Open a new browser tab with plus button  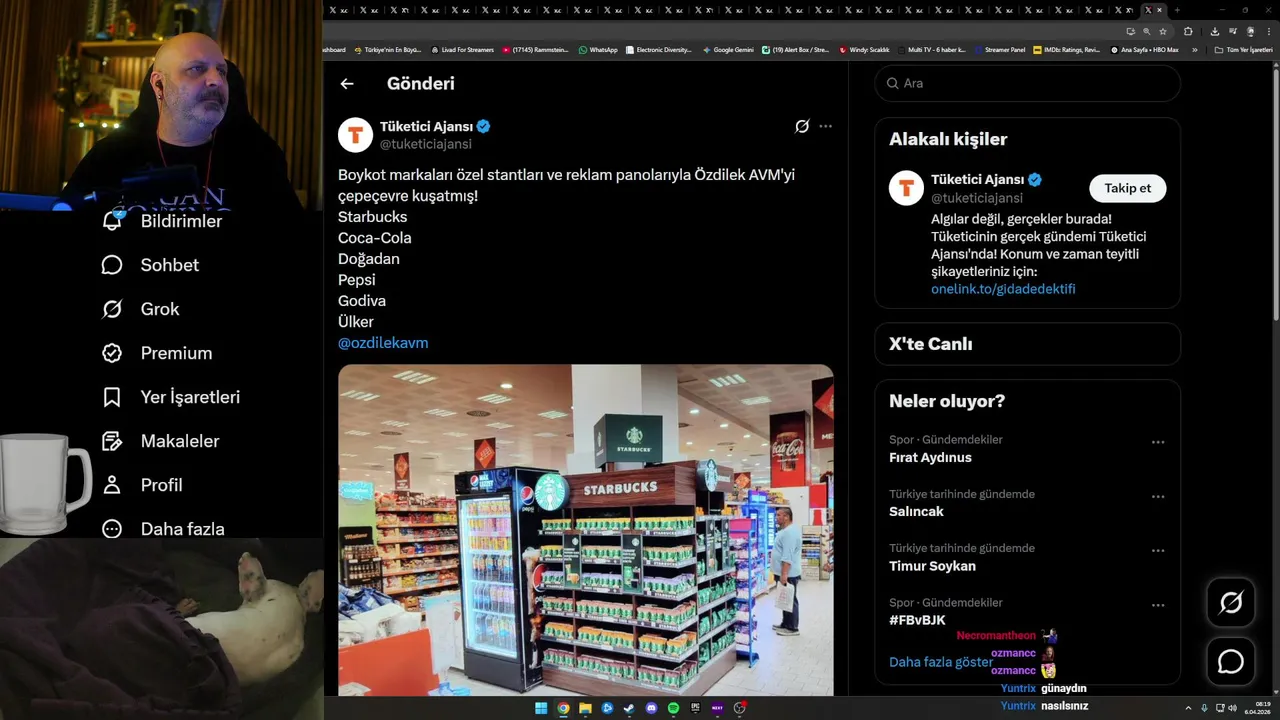[1177, 10]
